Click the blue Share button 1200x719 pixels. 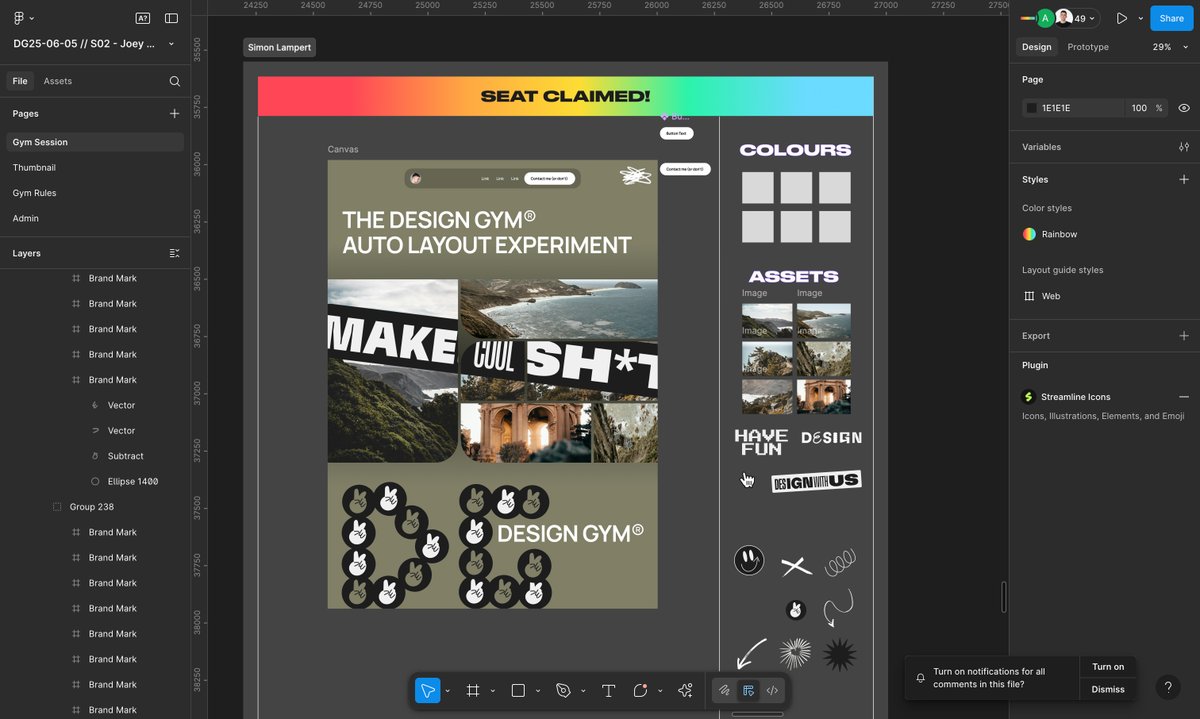coord(1172,18)
